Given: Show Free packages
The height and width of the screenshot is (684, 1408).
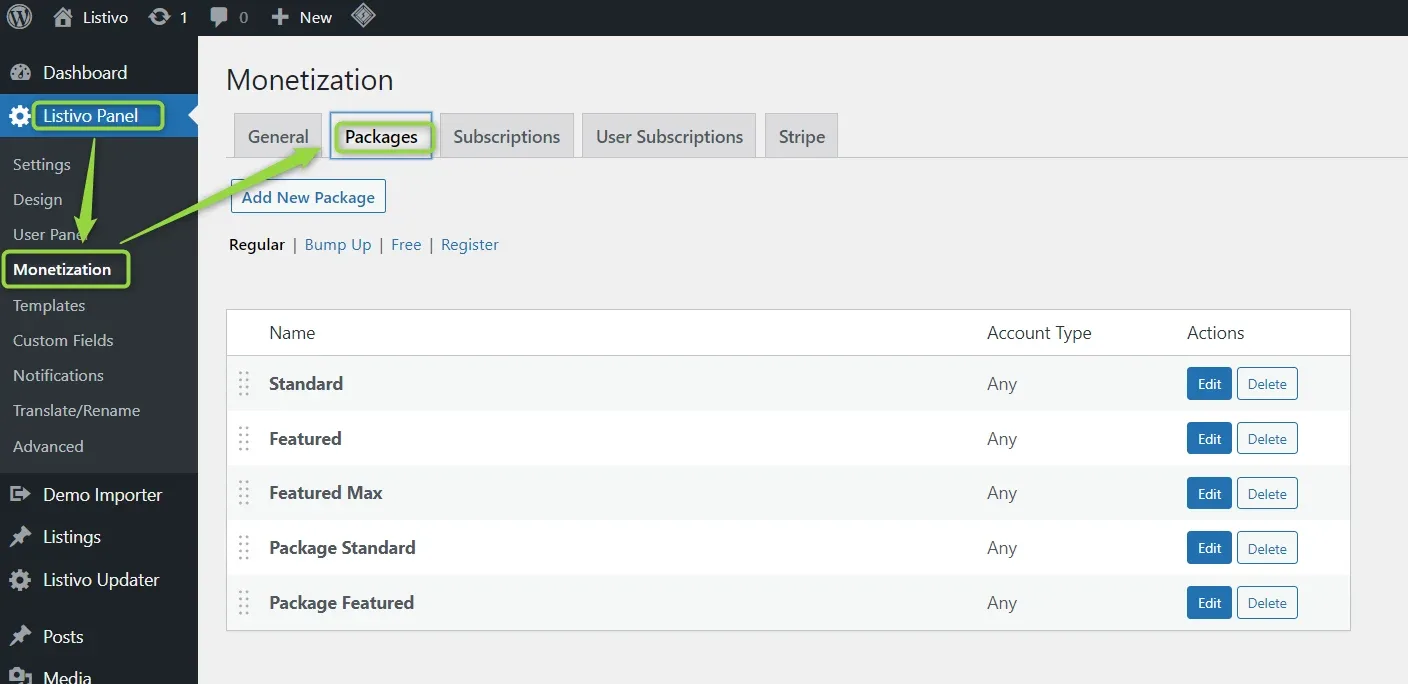Looking at the screenshot, I should [x=406, y=245].
